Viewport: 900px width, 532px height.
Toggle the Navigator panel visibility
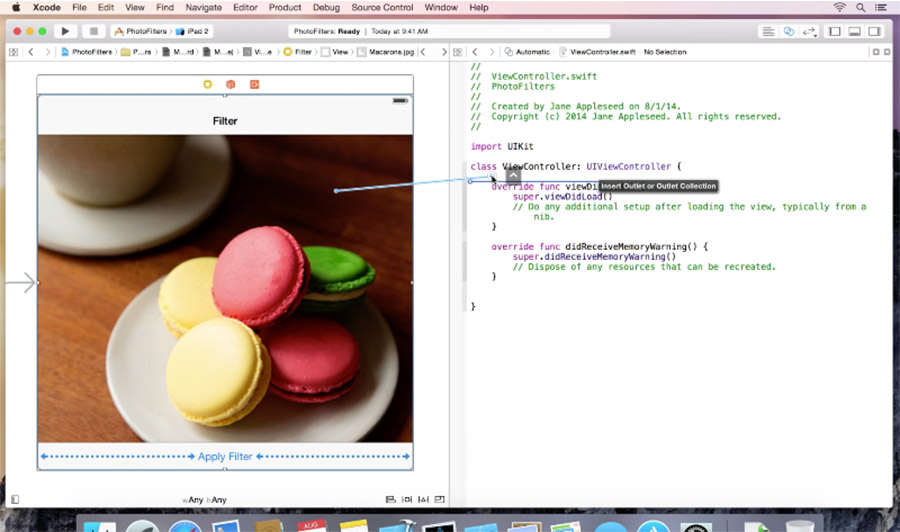pyautogui.click(x=835, y=32)
